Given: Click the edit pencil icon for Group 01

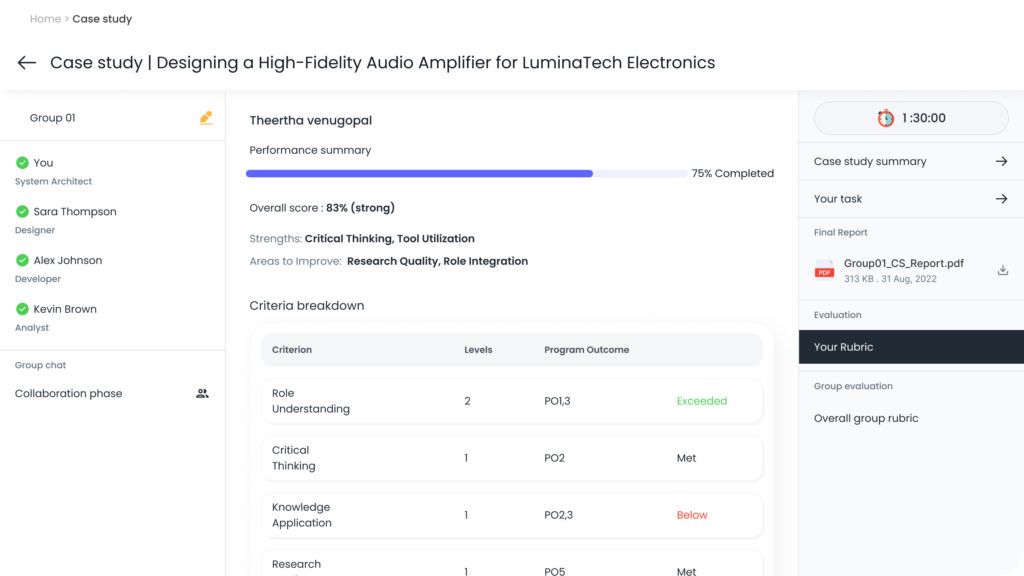Looking at the screenshot, I should pyautogui.click(x=206, y=118).
